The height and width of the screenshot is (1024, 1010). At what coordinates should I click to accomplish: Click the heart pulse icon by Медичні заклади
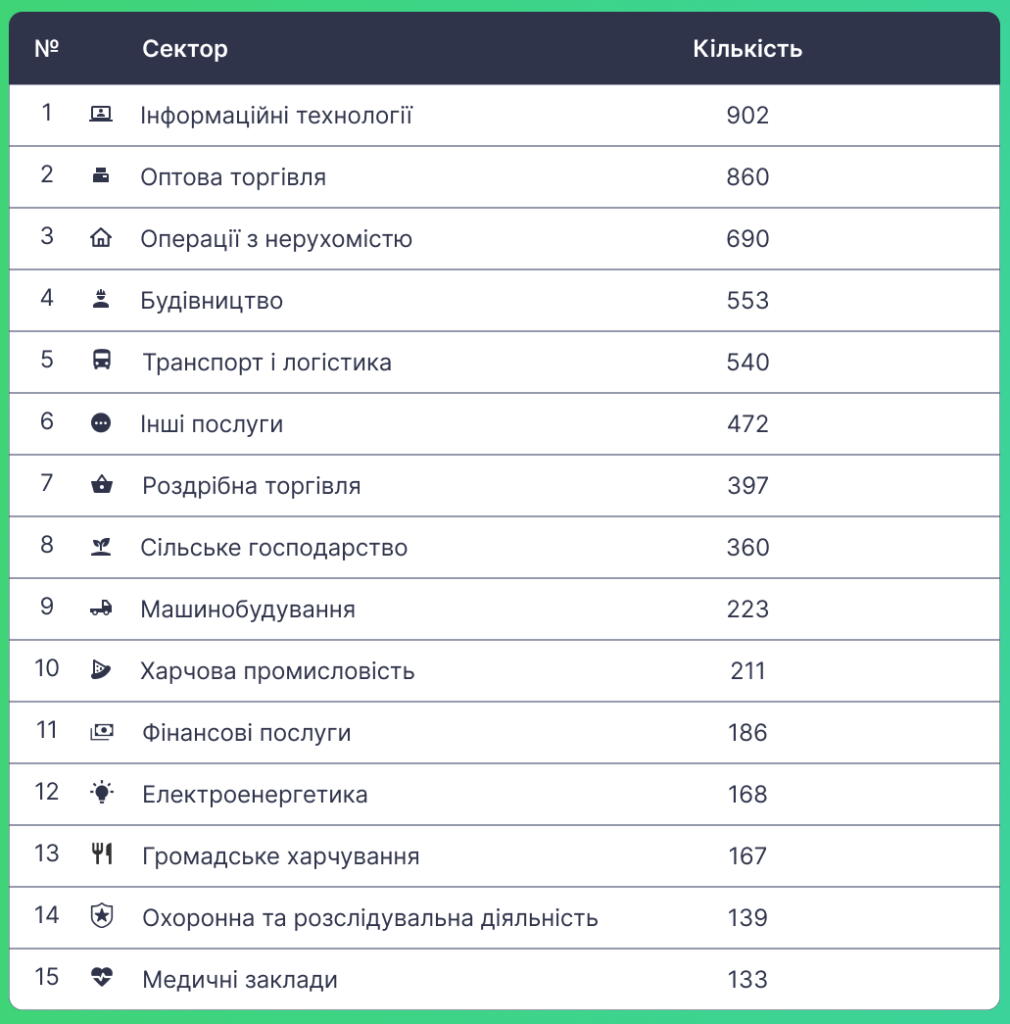click(x=101, y=977)
